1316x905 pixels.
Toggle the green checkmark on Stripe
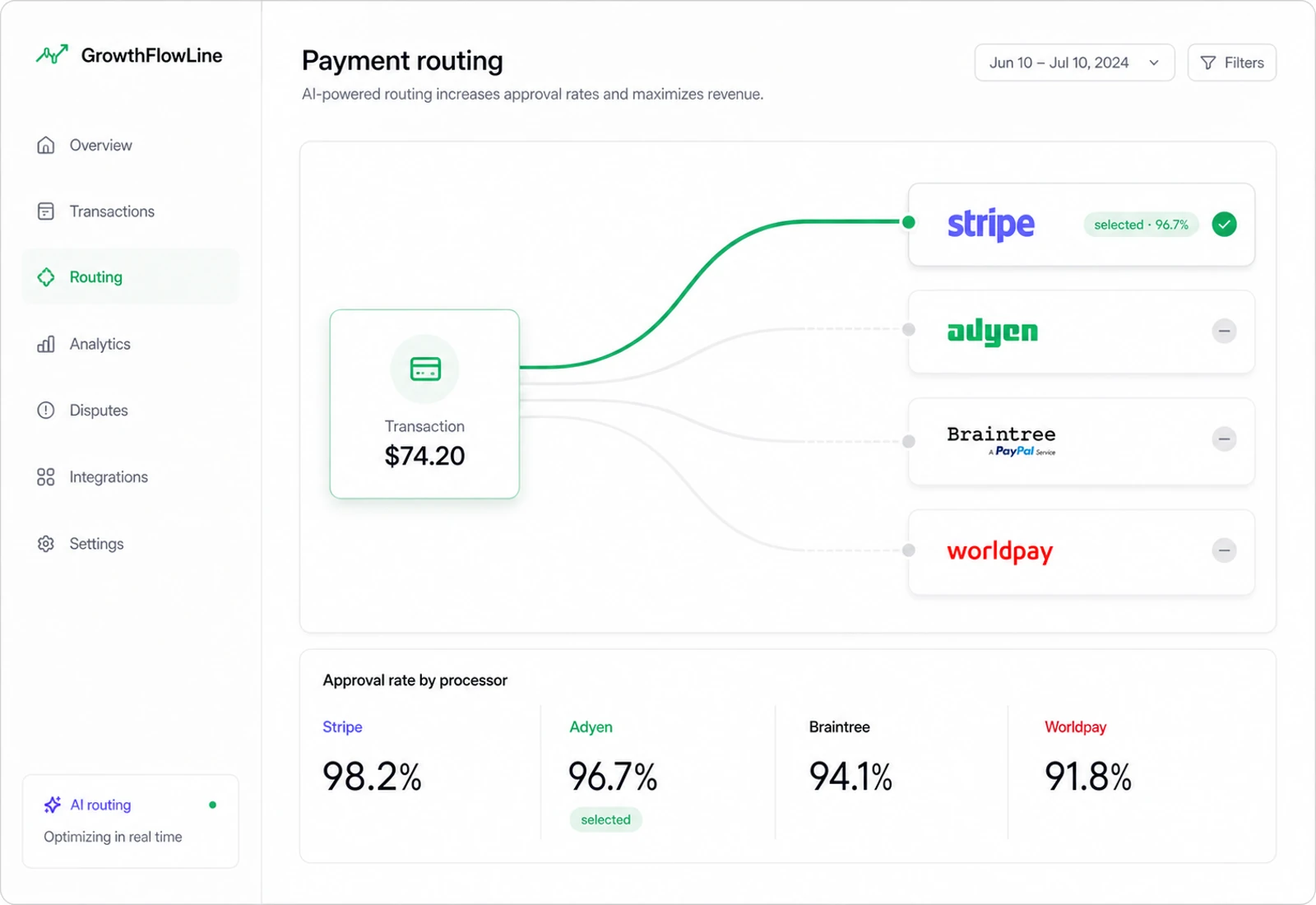pos(1224,224)
